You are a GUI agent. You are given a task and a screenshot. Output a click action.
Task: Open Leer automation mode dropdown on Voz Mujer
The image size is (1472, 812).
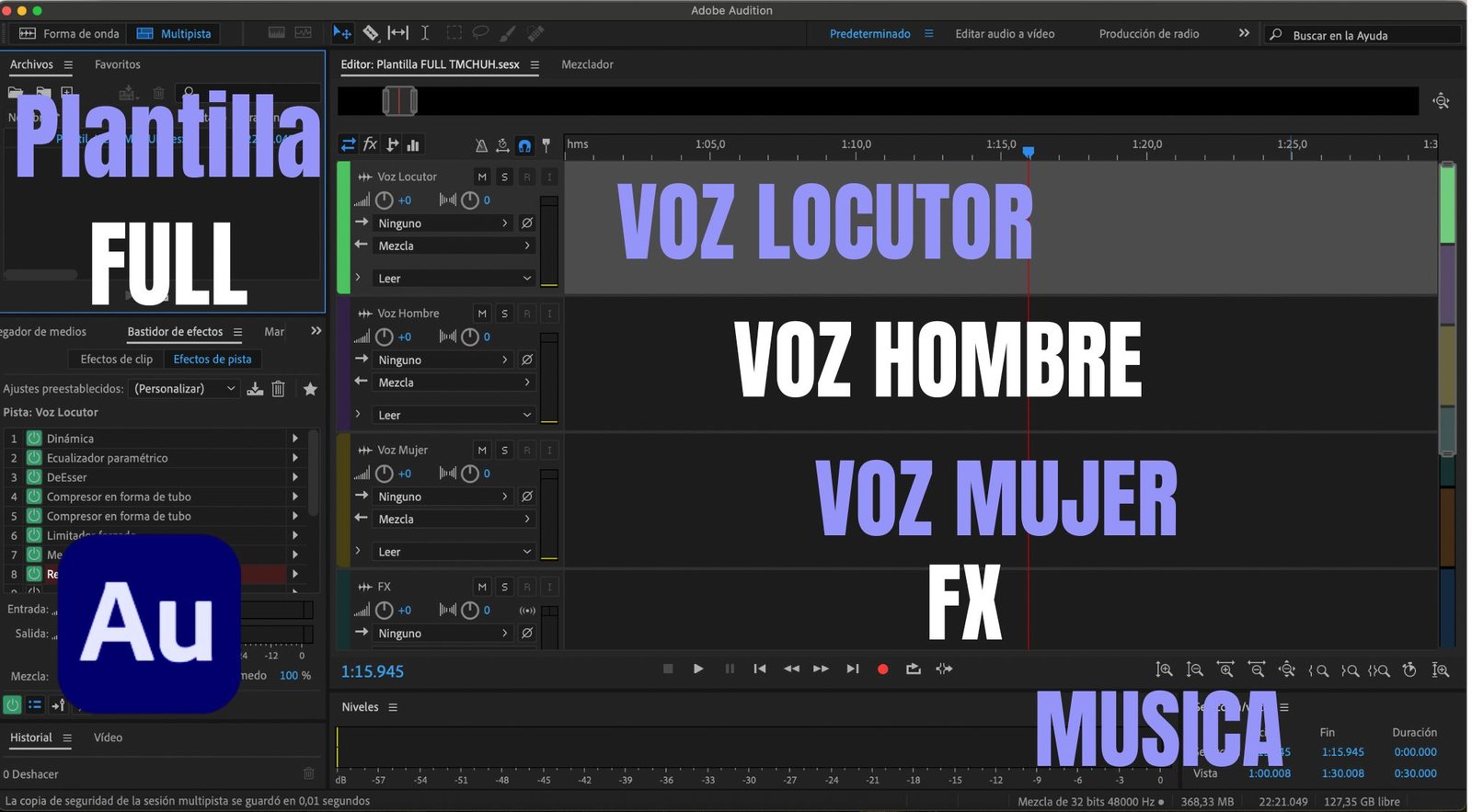click(x=454, y=552)
